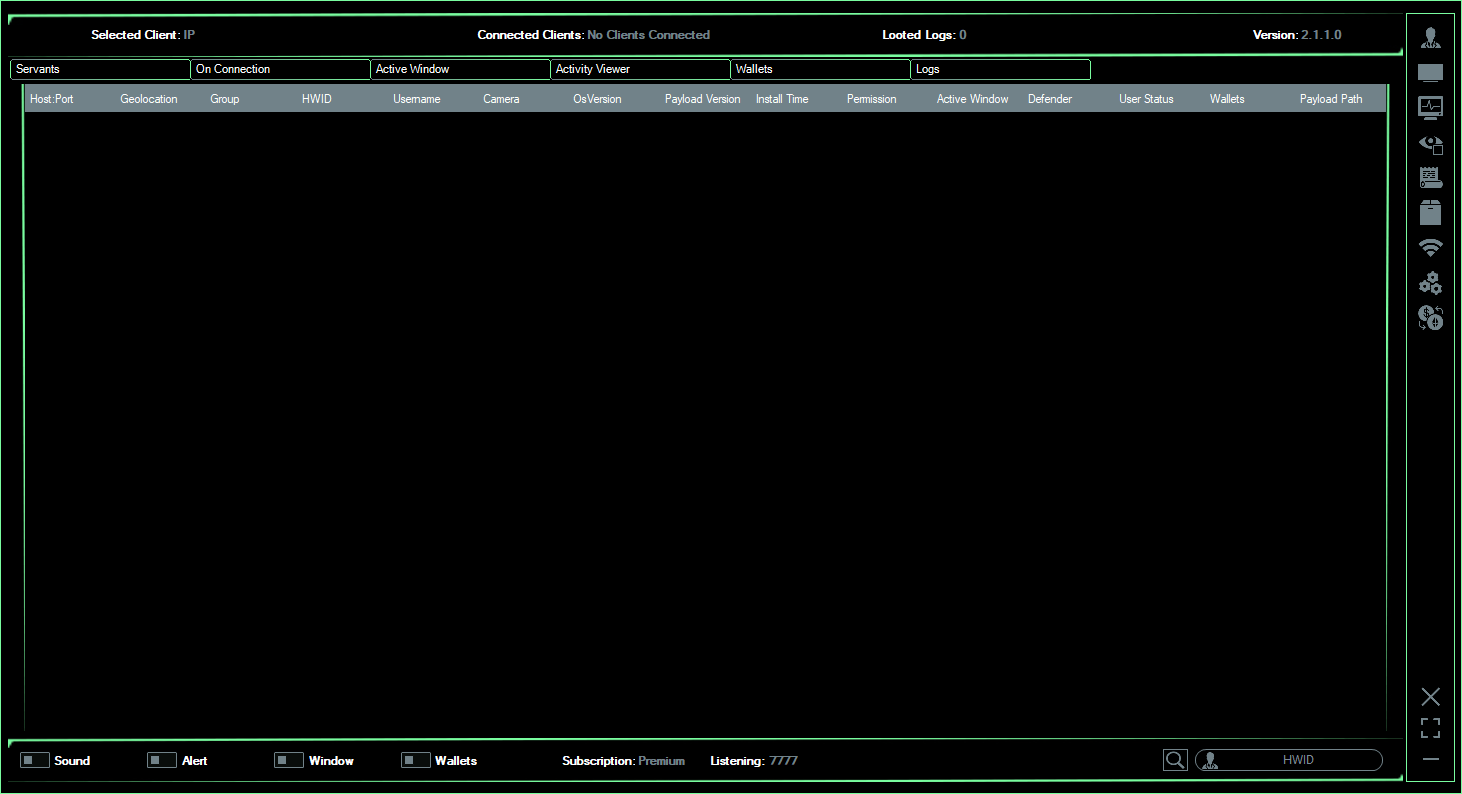Toggle the Wallets switch in bottom bar
Viewport: 1462px width, 794px height.
[416, 761]
